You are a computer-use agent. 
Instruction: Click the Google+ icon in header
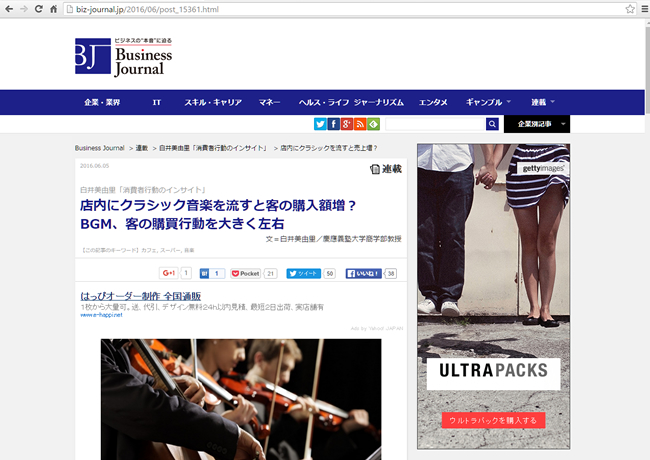click(x=346, y=124)
